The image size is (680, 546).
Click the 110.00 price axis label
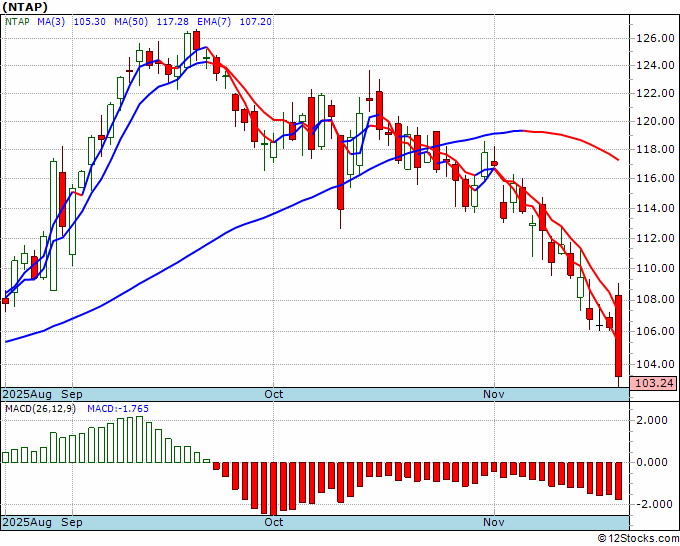[x=655, y=268]
